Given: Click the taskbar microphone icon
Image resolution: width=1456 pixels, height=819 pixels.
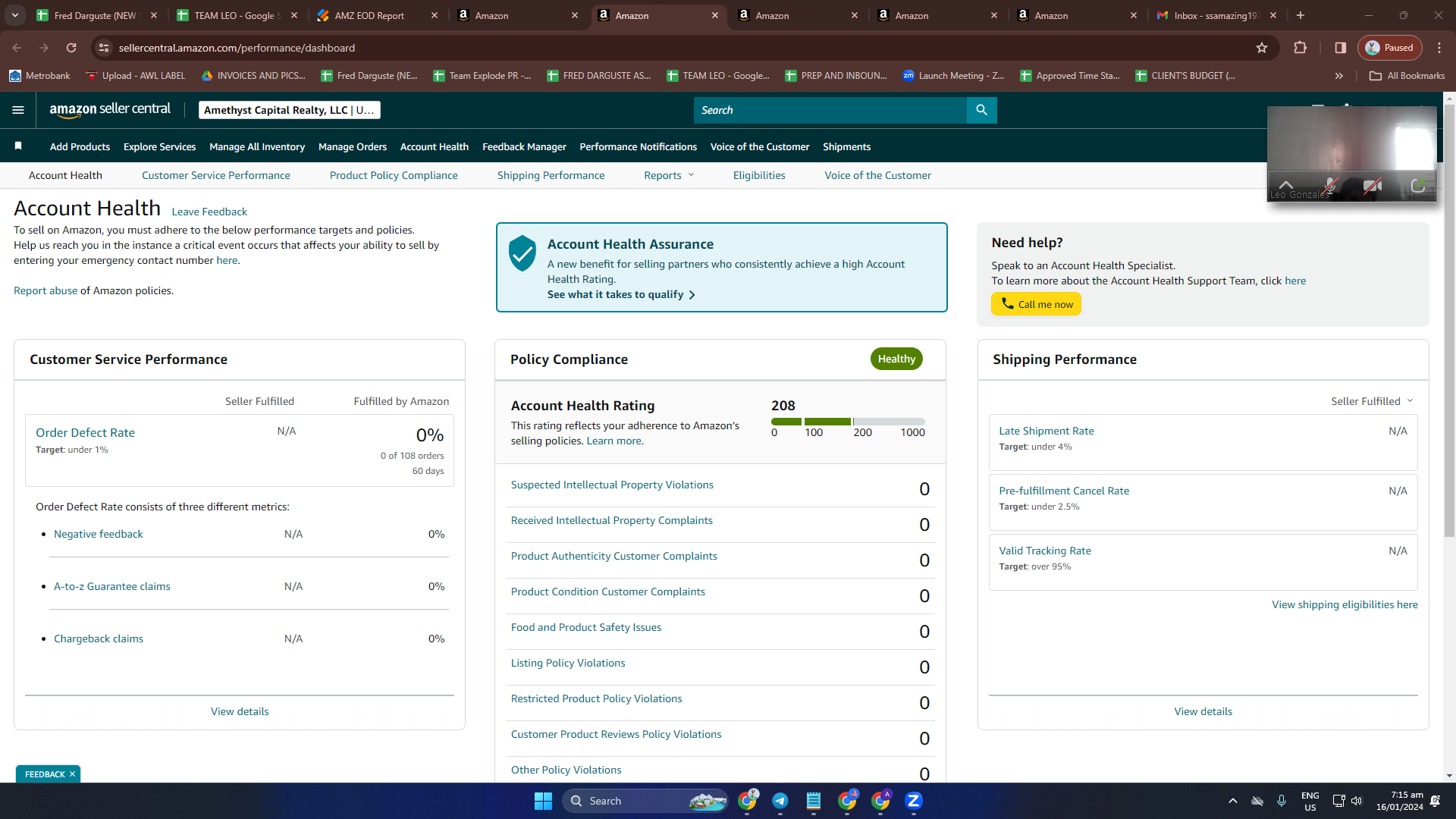Looking at the screenshot, I should [x=1282, y=801].
